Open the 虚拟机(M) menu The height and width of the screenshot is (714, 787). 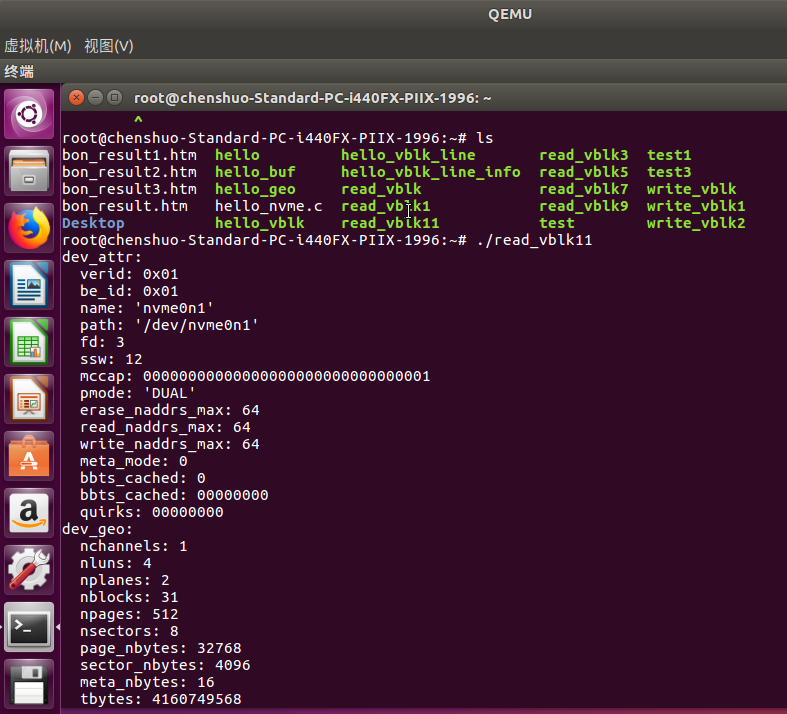pyautogui.click(x=38, y=46)
